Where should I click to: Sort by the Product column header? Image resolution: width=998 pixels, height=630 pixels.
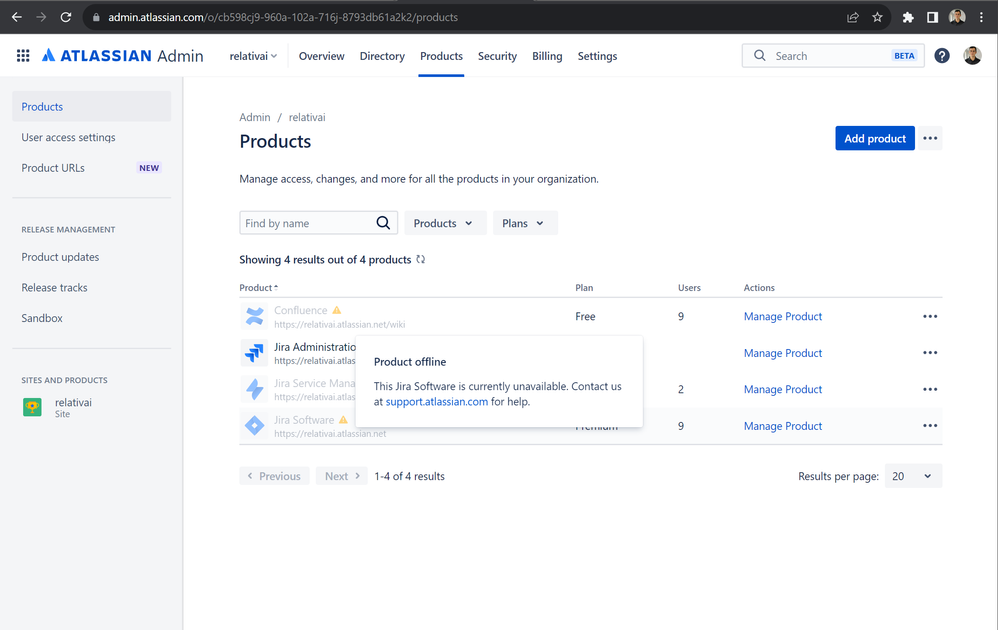point(258,288)
